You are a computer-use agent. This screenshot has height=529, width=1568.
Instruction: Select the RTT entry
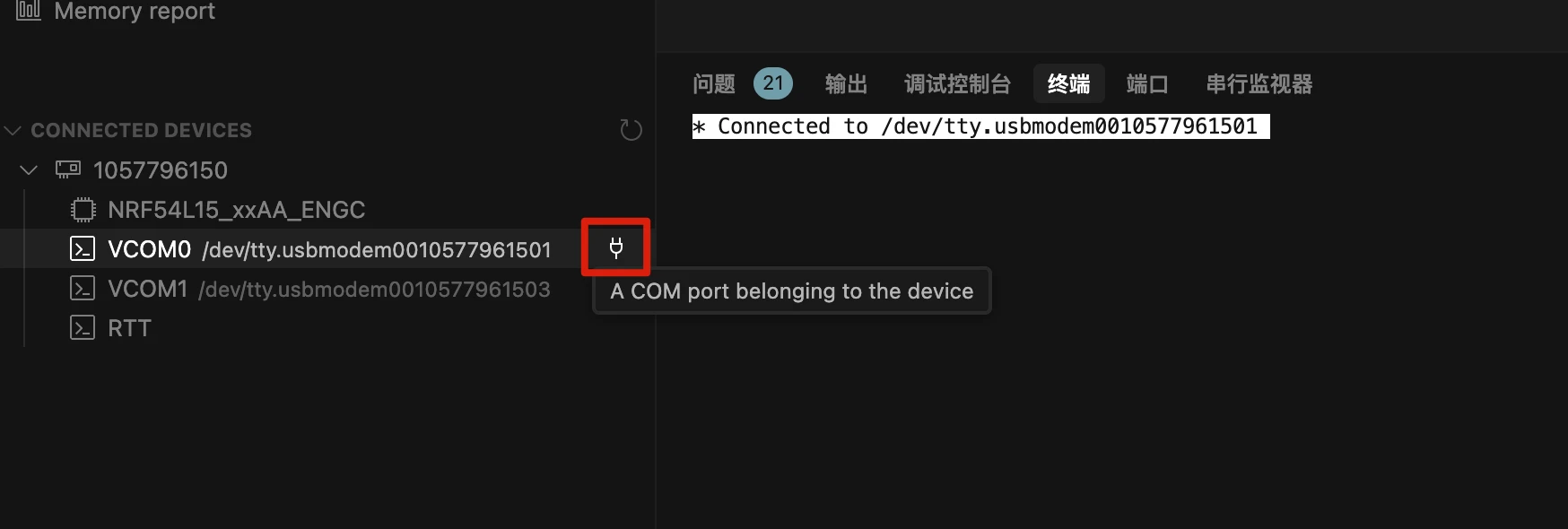click(x=129, y=328)
